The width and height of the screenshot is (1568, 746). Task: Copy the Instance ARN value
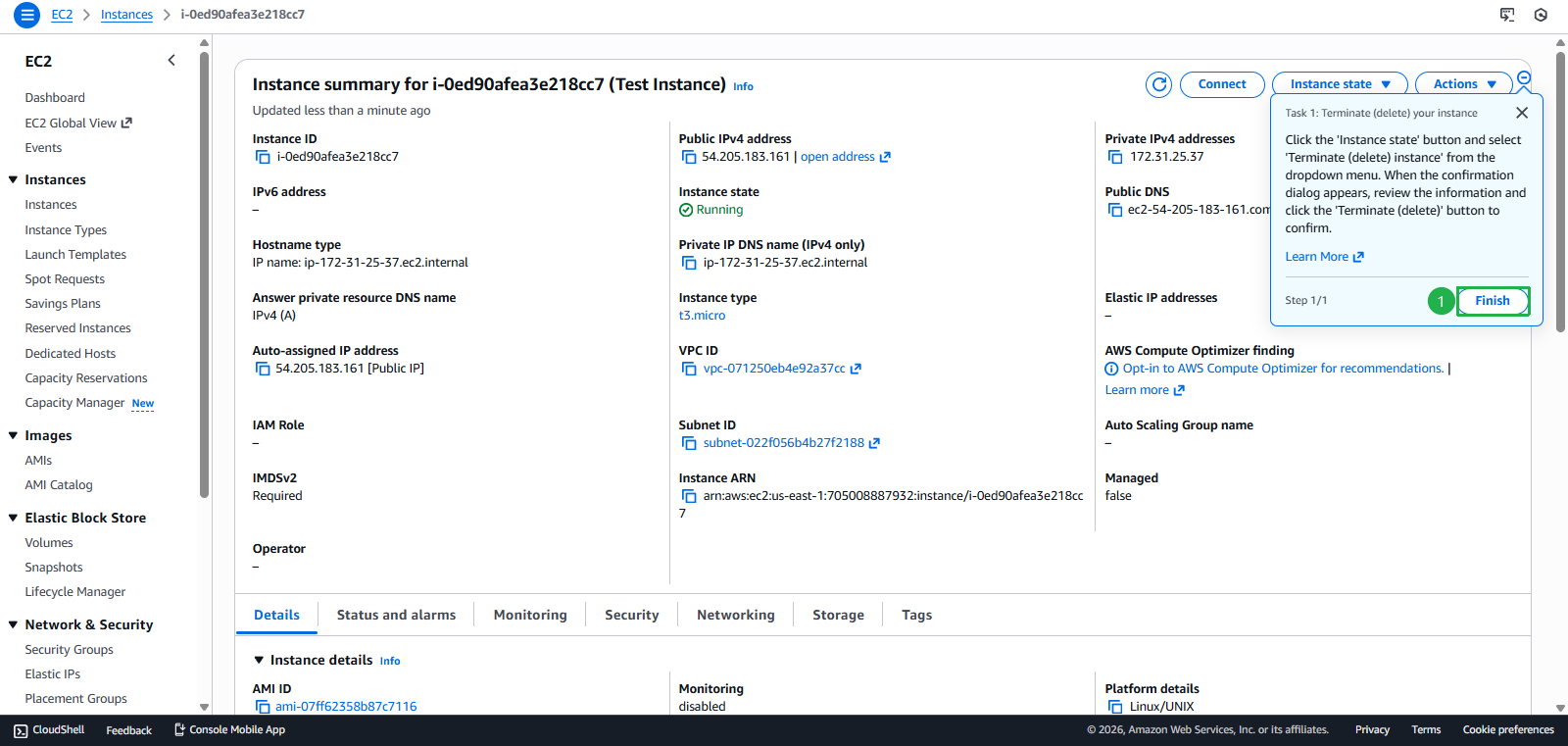pos(689,496)
